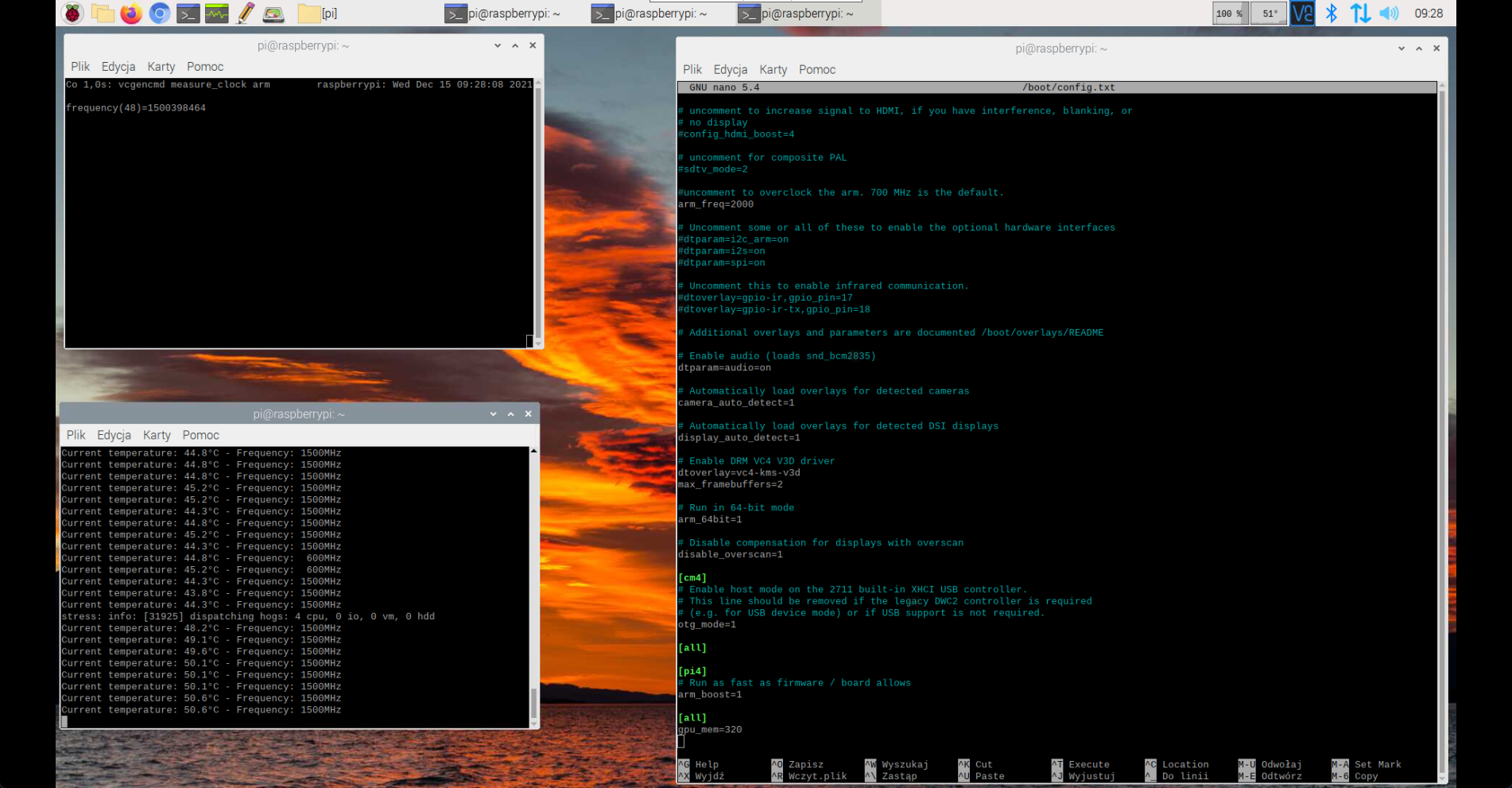Click the [cm4] section header in nano
Viewport: 1512px width, 788px height.
[x=692, y=578]
